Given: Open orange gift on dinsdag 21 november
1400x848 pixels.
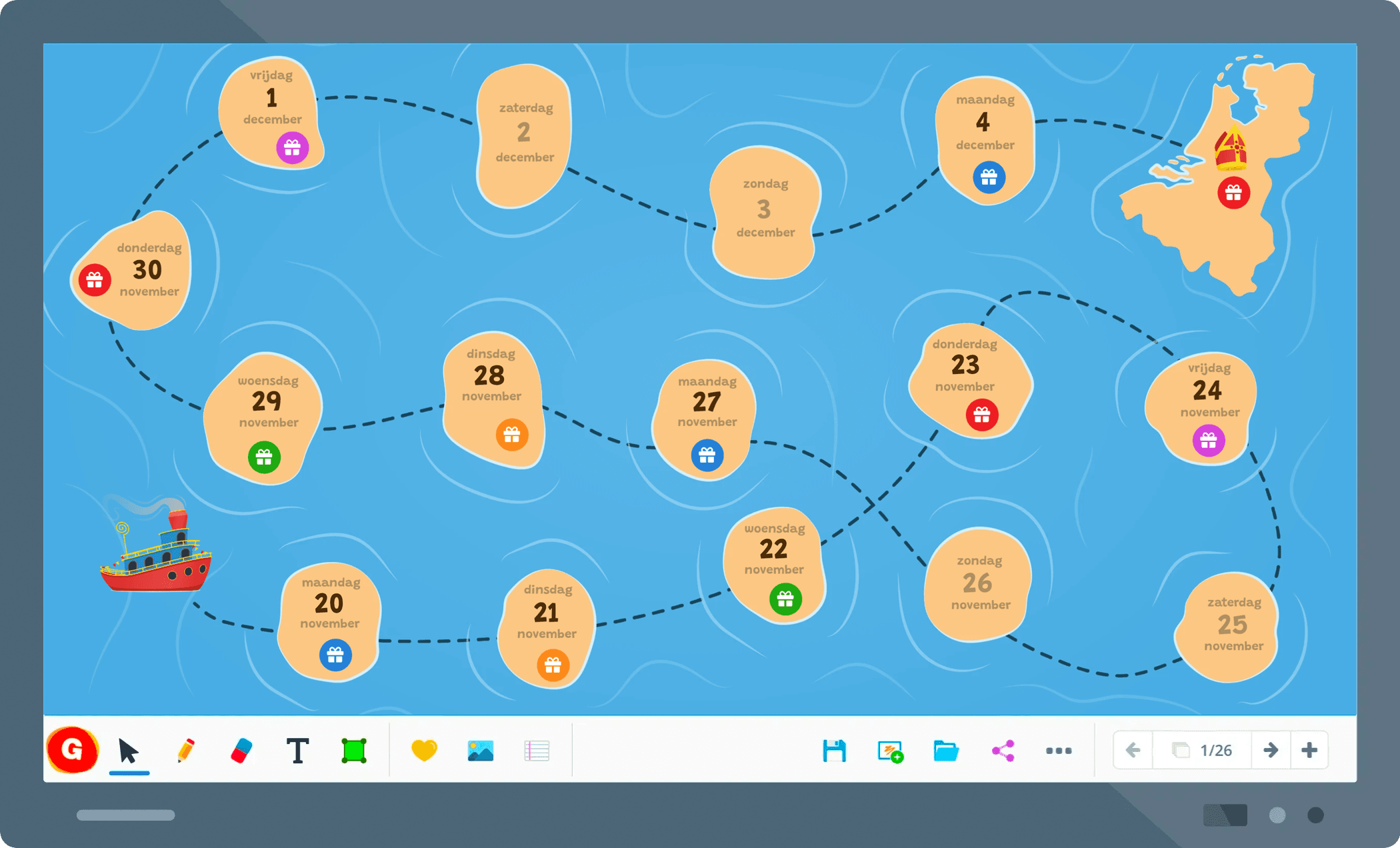Looking at the screenshot, I should click(x=553, y=665).
